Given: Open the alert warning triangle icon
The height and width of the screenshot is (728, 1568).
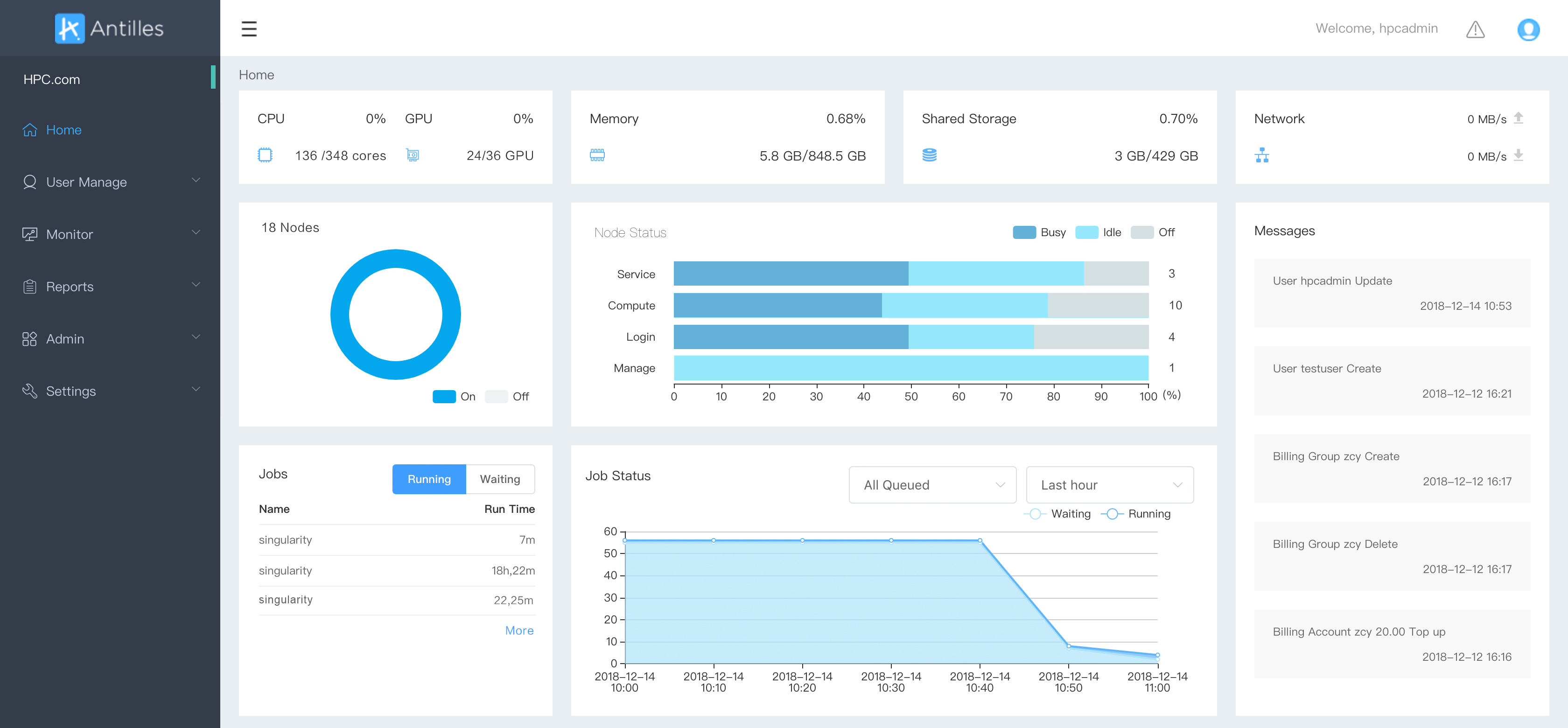Looking at the screenshot, I should click(1475, 29).
